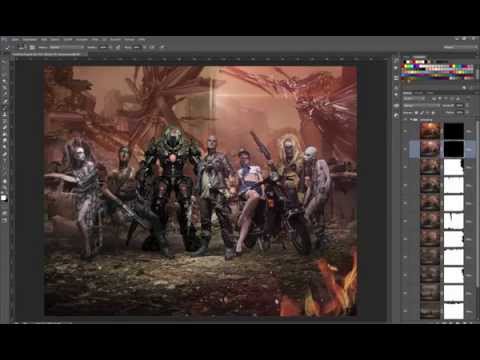Select the Quick Selection tool
The width and height of the screenshot is (480, 360).
(5, 82)
